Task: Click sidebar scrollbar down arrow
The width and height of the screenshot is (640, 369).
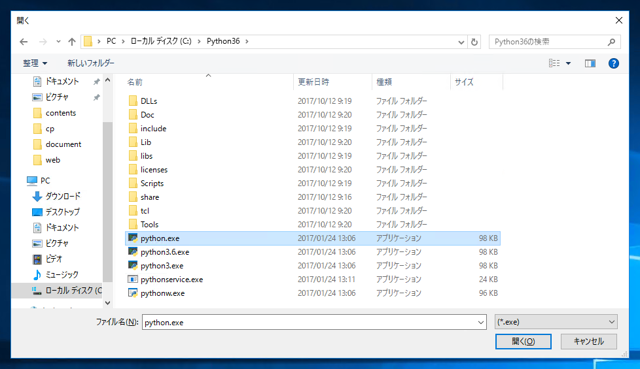Action: (108, 303)
